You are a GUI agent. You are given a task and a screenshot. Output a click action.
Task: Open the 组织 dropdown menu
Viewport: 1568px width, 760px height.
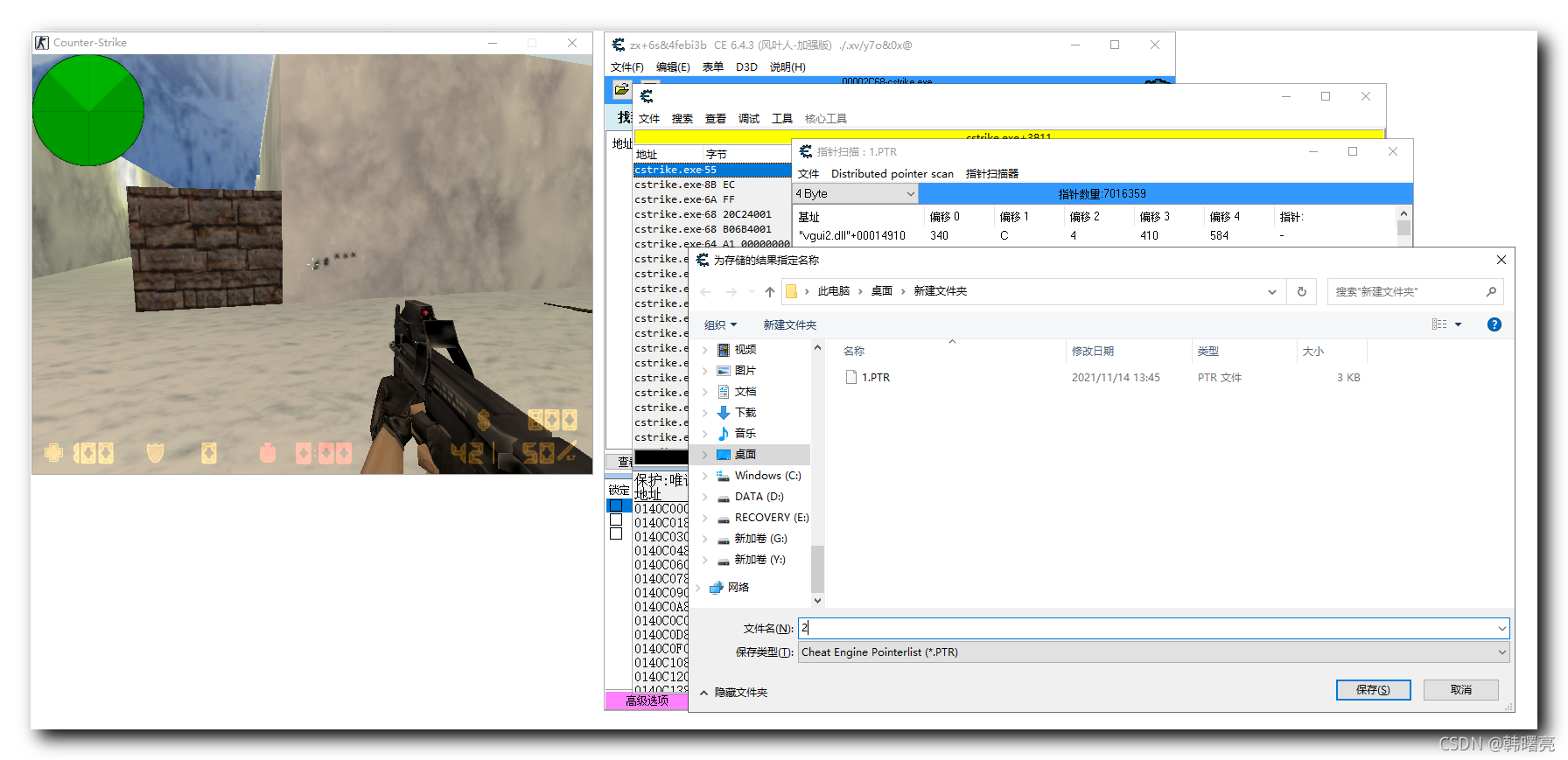721,325
